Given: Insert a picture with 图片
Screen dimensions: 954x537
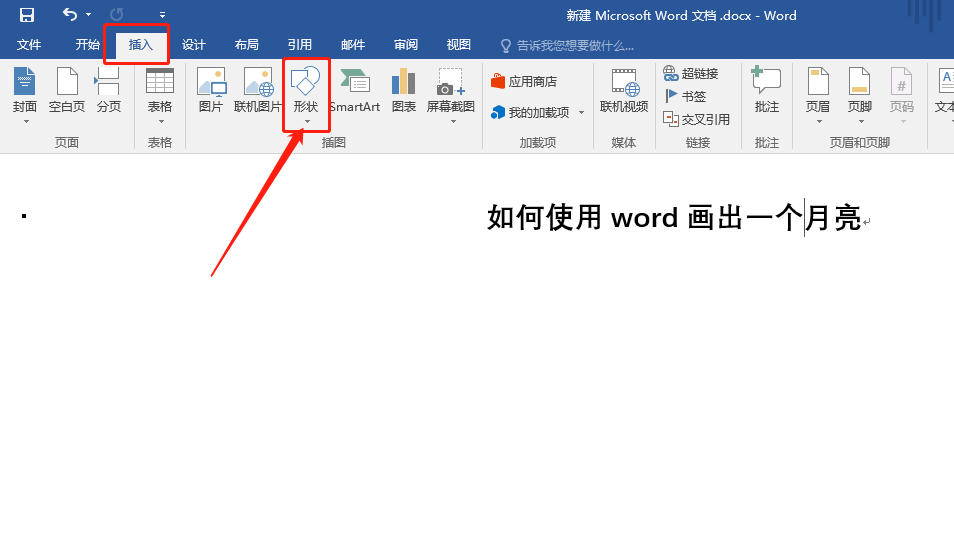Looking at the screenshot, I should pos(211,90).
